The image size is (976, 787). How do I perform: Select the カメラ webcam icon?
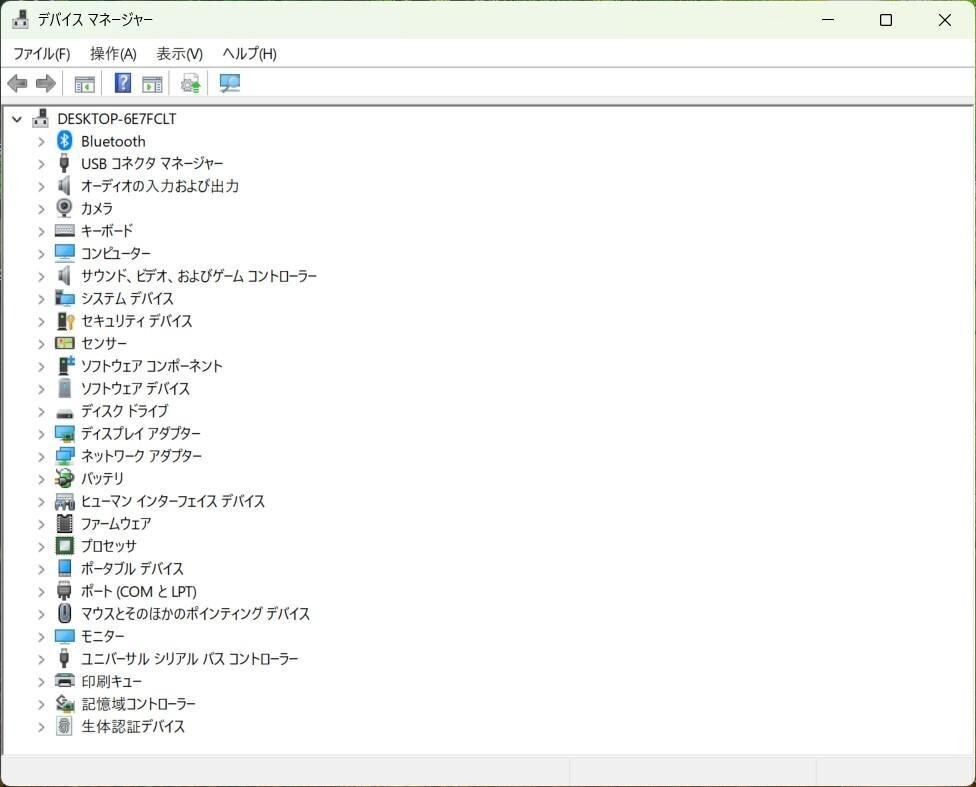[x=64, y=208]
